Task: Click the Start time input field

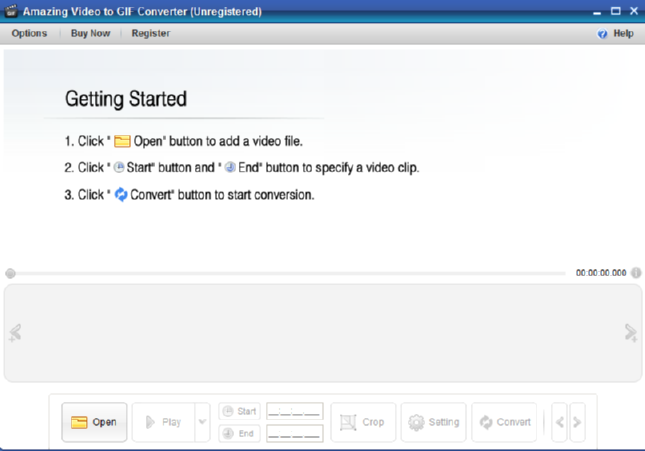Action: click(295, 411)
